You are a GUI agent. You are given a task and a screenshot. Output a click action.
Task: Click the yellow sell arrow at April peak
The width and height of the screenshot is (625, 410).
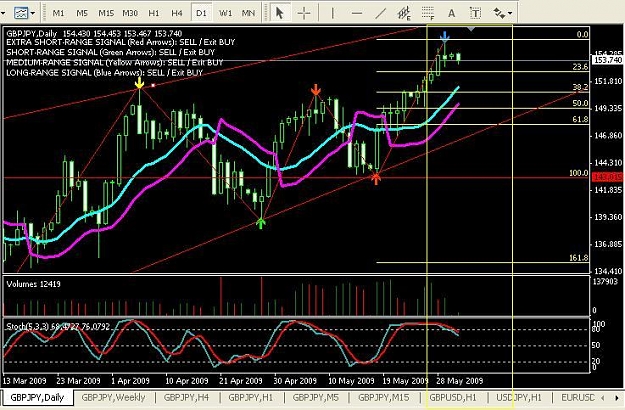pyautogui.click(x=139, y=83)
